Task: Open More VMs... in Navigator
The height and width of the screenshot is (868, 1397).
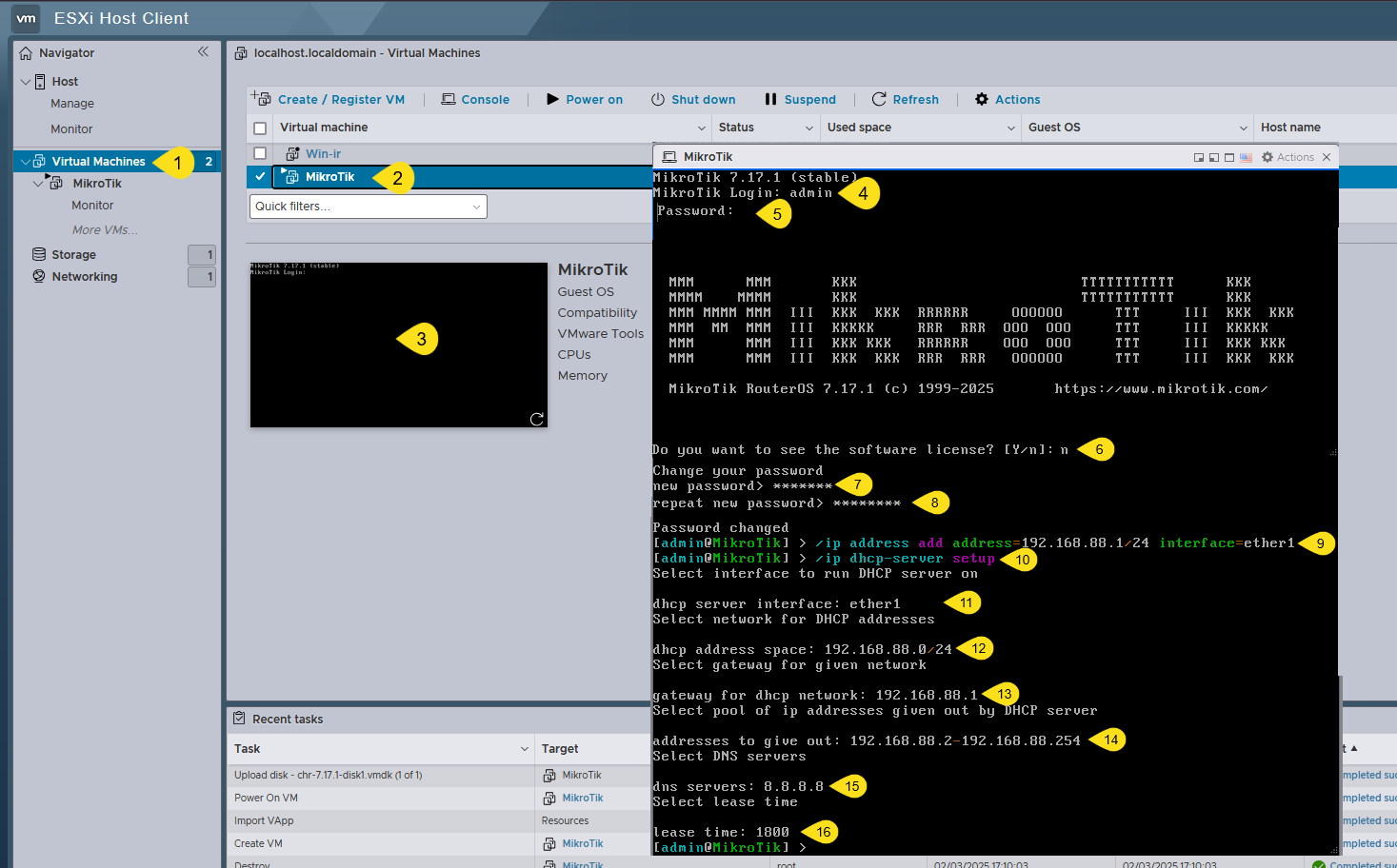Action: coord(105,230)
